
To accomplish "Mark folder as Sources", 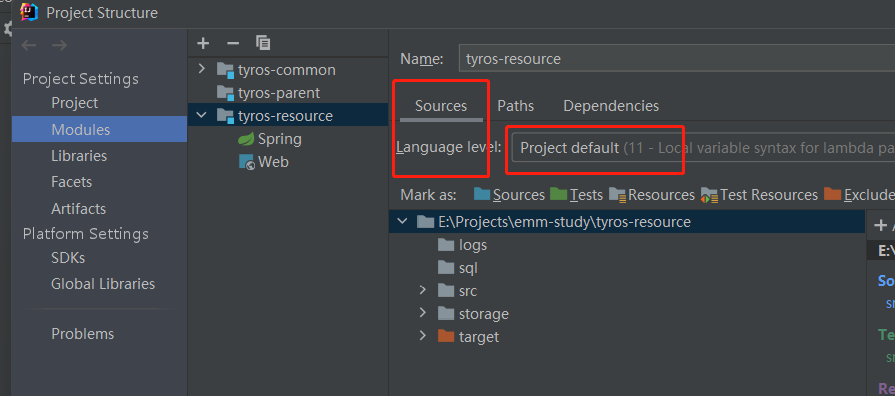I will tap(509, 195).
